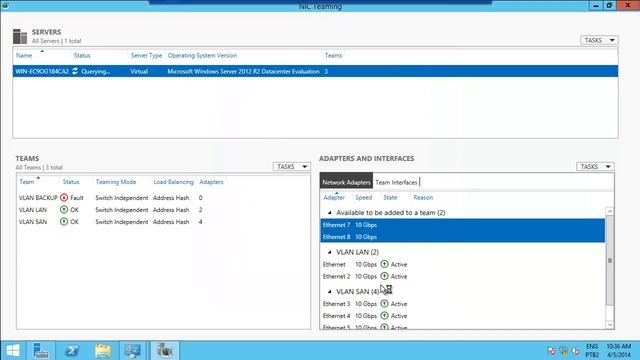Select the Ethernet 8 adapter row

tap(462, 237)
